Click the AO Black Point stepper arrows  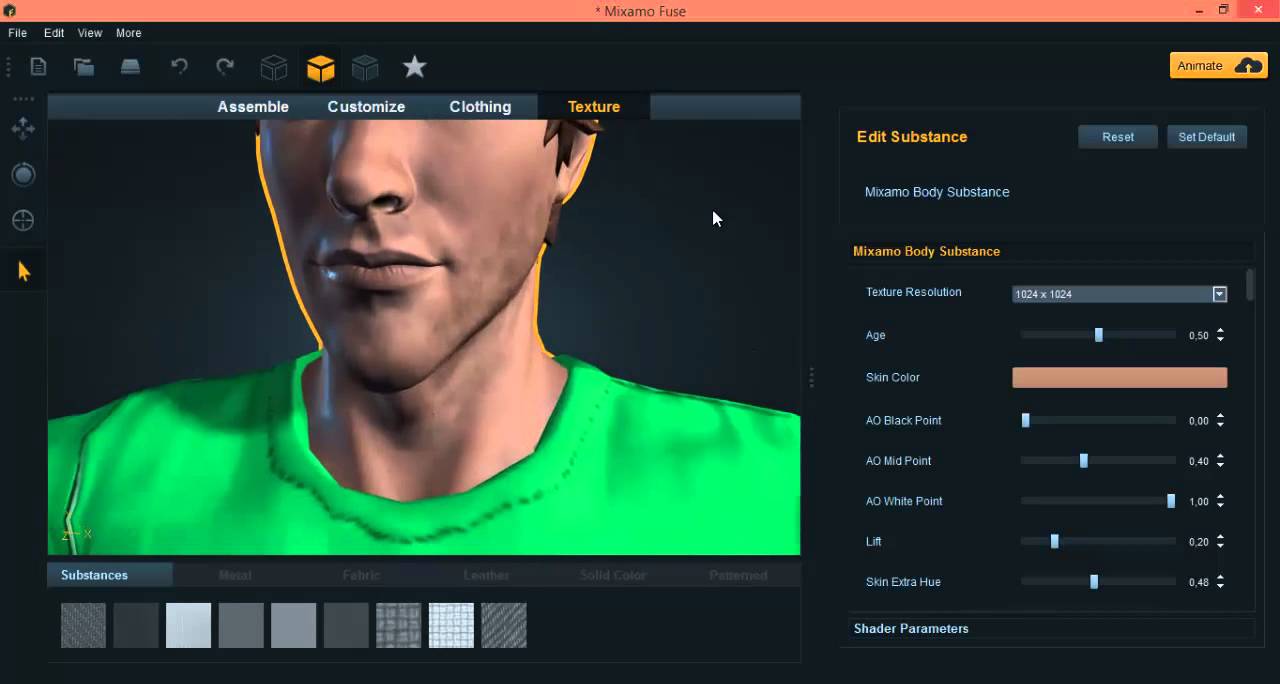click(1220, 420)
